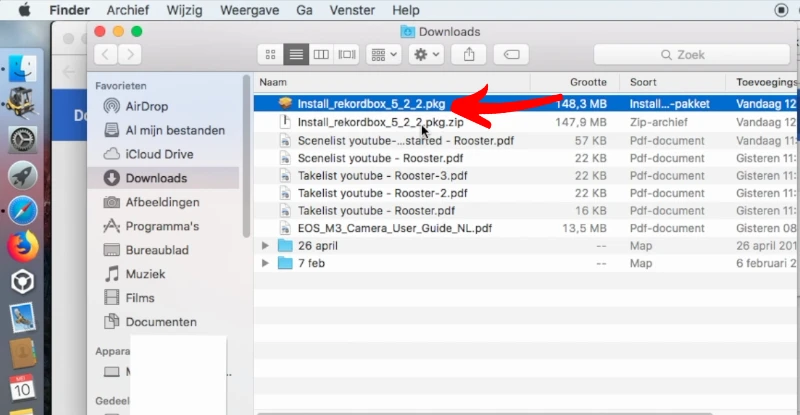Open the hexagon cube app in Dock
Image resolution: width=800 pixels, height=415 pixels.
[x=22, y=282]
